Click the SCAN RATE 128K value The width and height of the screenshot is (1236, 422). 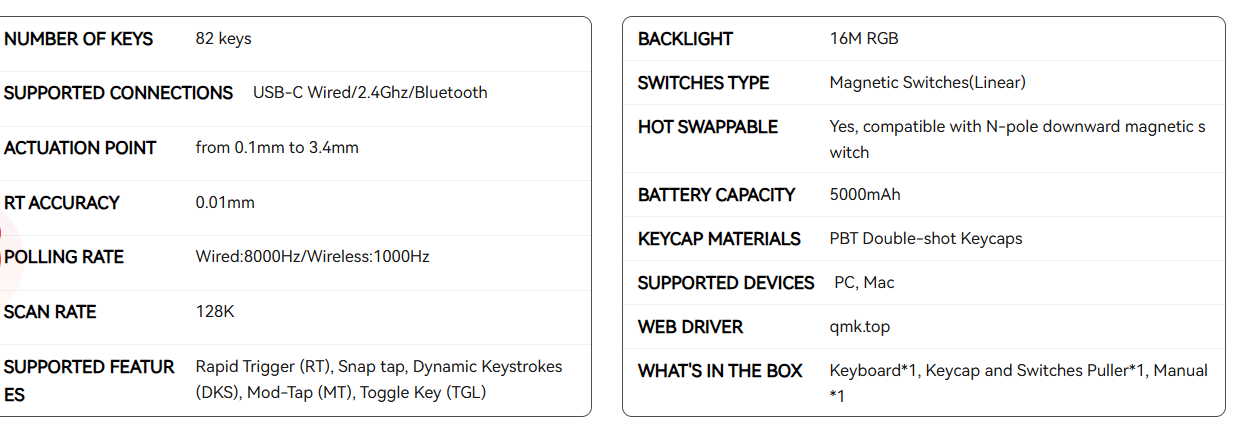215,312
